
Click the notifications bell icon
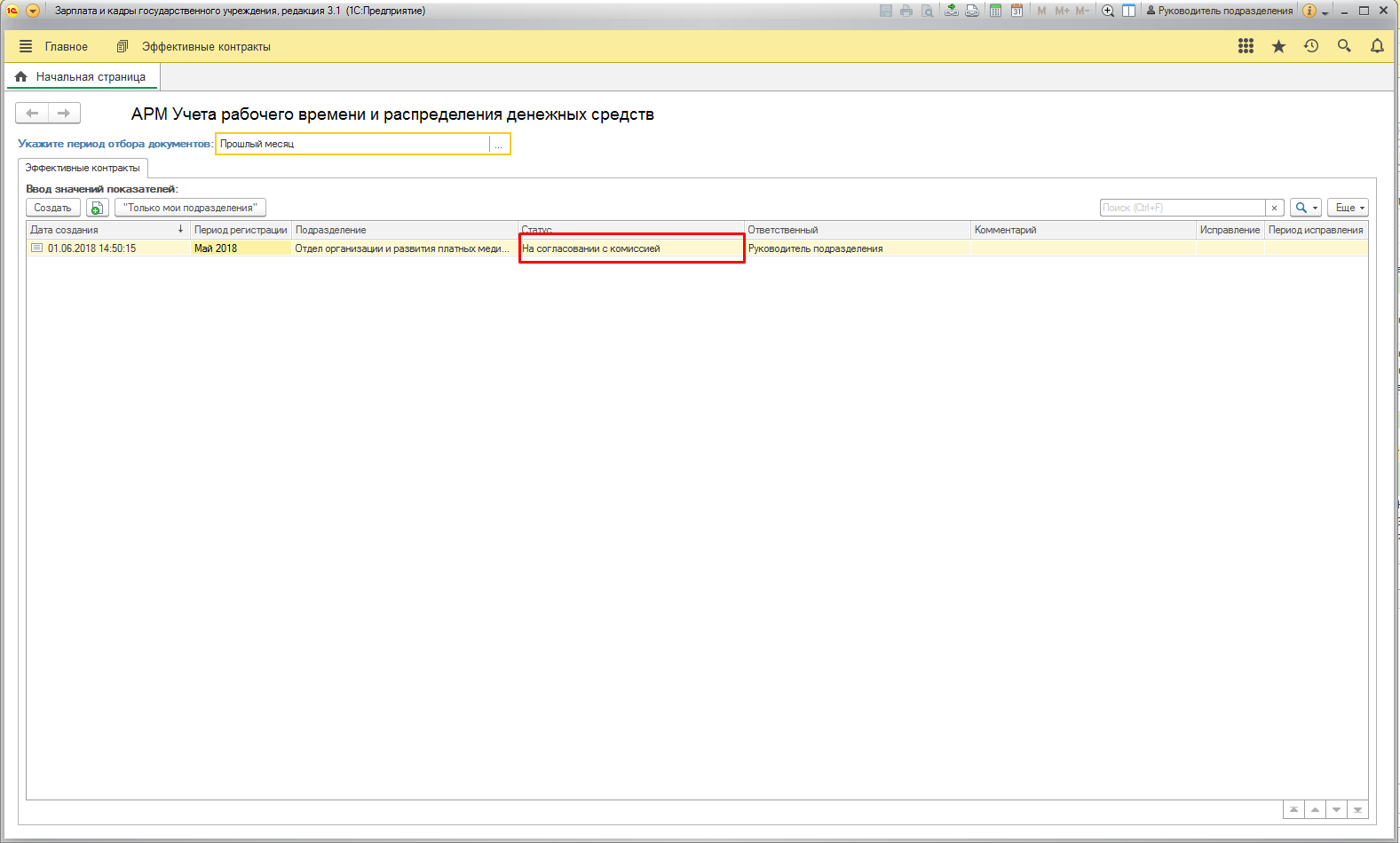pyautogui.click(x=1377, y=46)
